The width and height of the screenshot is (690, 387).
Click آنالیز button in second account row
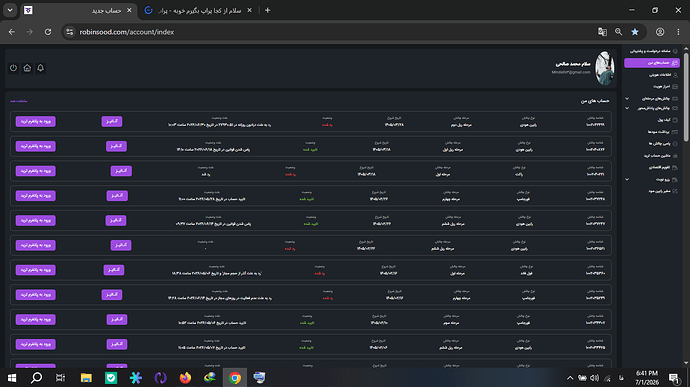[x=117, y=146]
